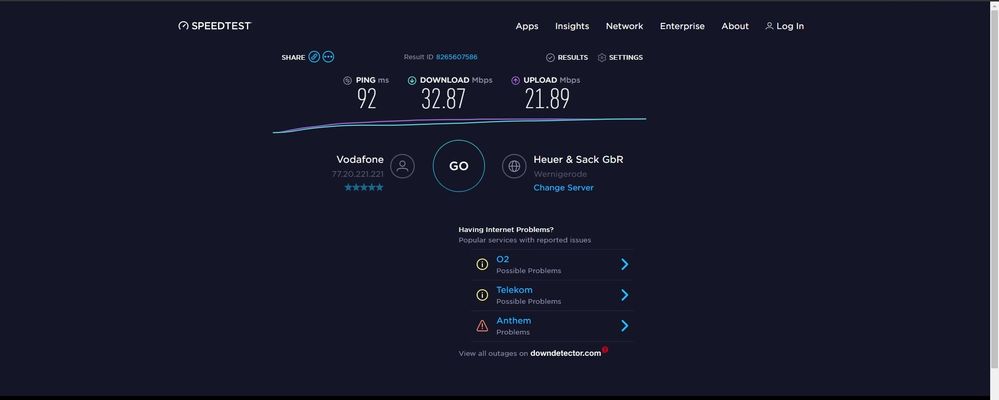
Task: Click Having Internet Problems? heading
Action: (x=506, y=229)
